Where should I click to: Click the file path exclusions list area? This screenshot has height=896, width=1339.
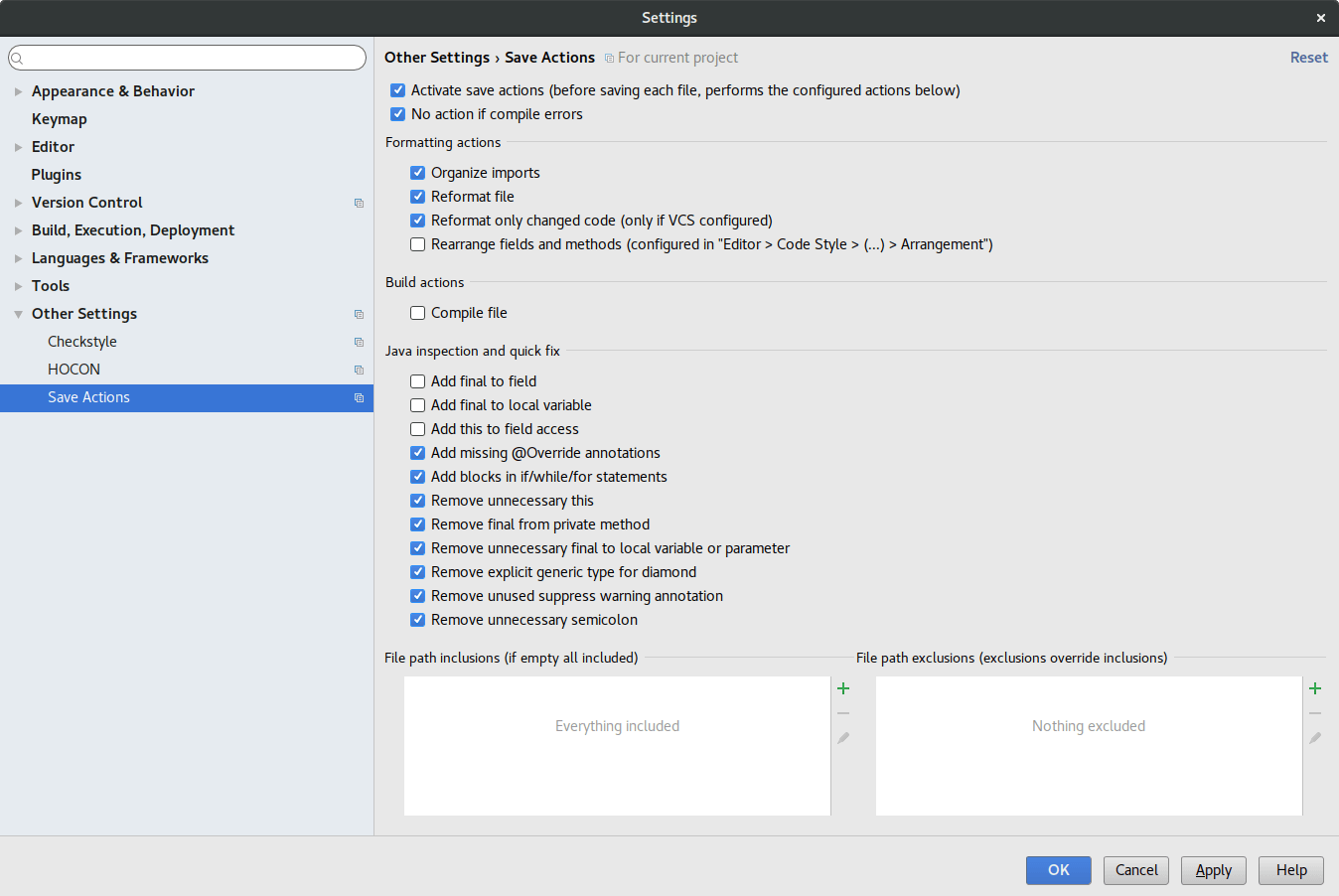tap(1089, 746)
